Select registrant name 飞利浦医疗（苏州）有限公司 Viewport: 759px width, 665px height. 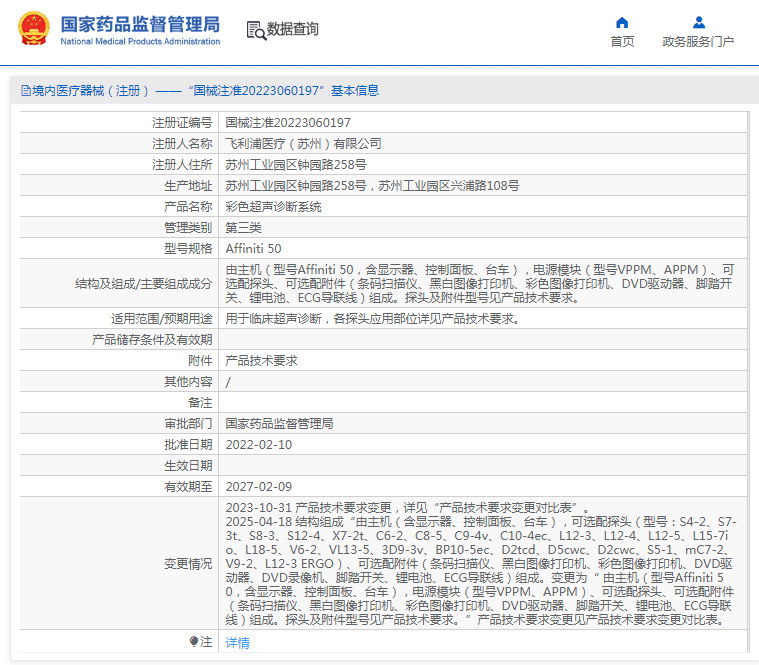(304, 144)
